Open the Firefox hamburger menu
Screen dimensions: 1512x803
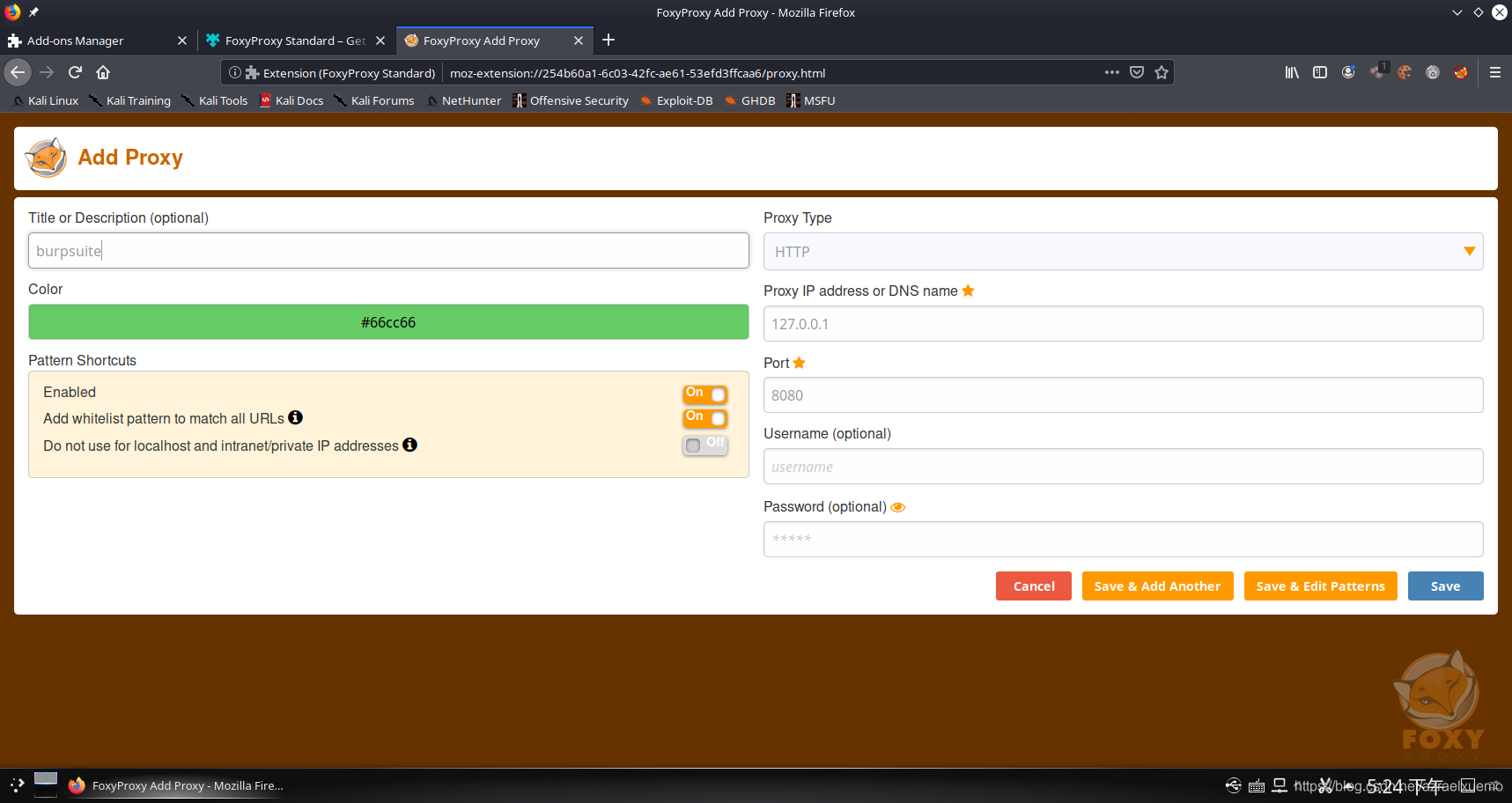point(1495,72)
